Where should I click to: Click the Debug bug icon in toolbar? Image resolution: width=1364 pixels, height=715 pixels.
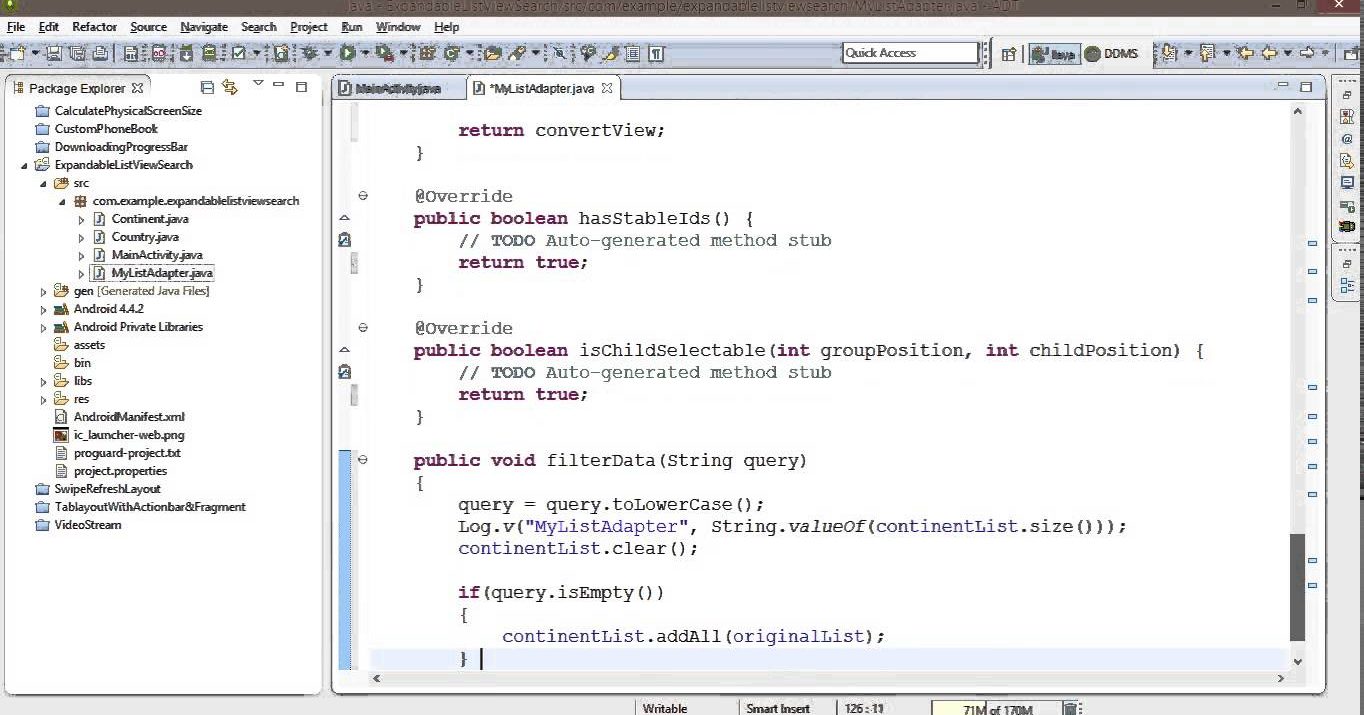pyautogui.click(x=311, y=53)
